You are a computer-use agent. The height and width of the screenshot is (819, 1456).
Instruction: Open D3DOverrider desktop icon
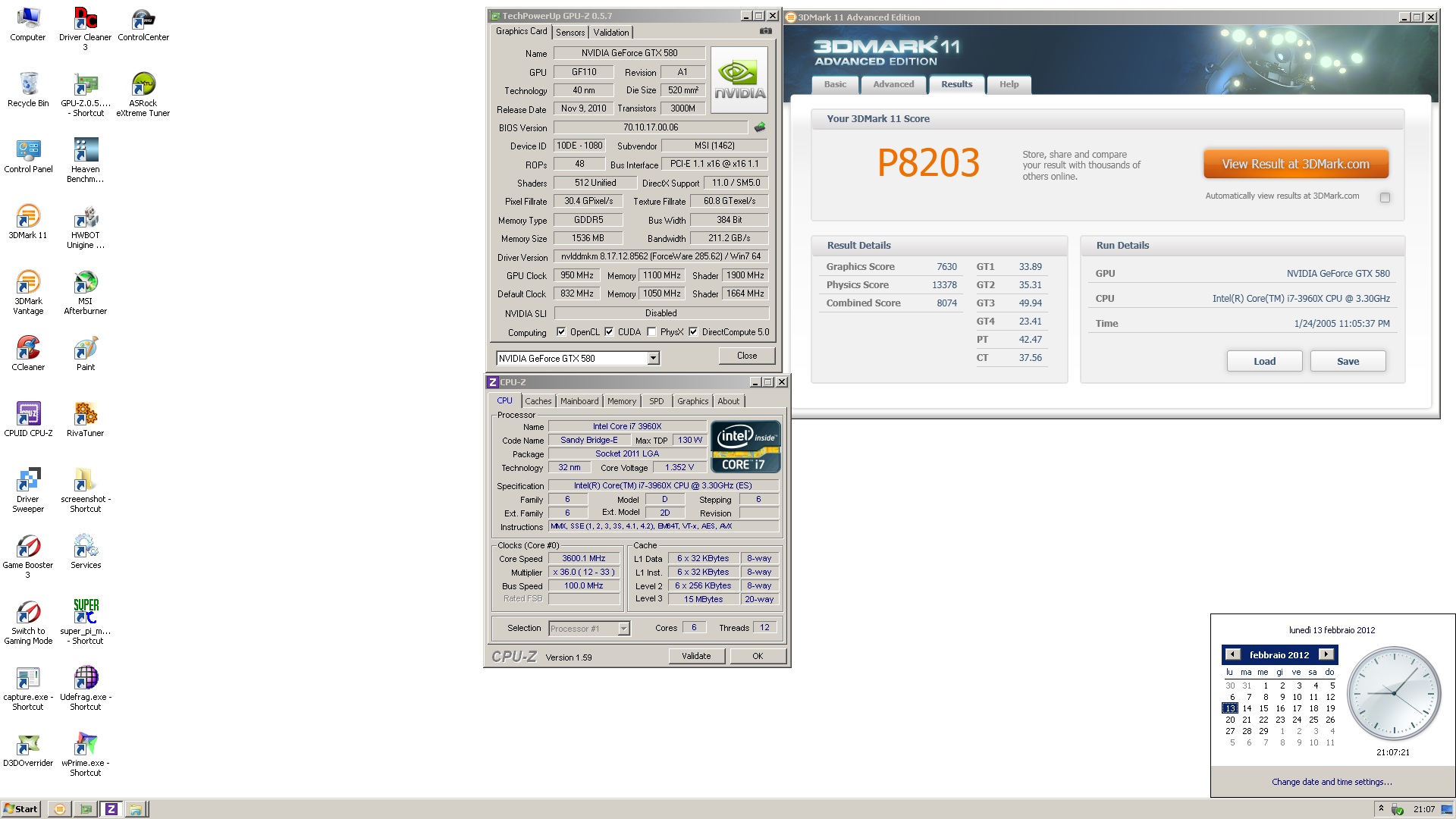[28, 750]
